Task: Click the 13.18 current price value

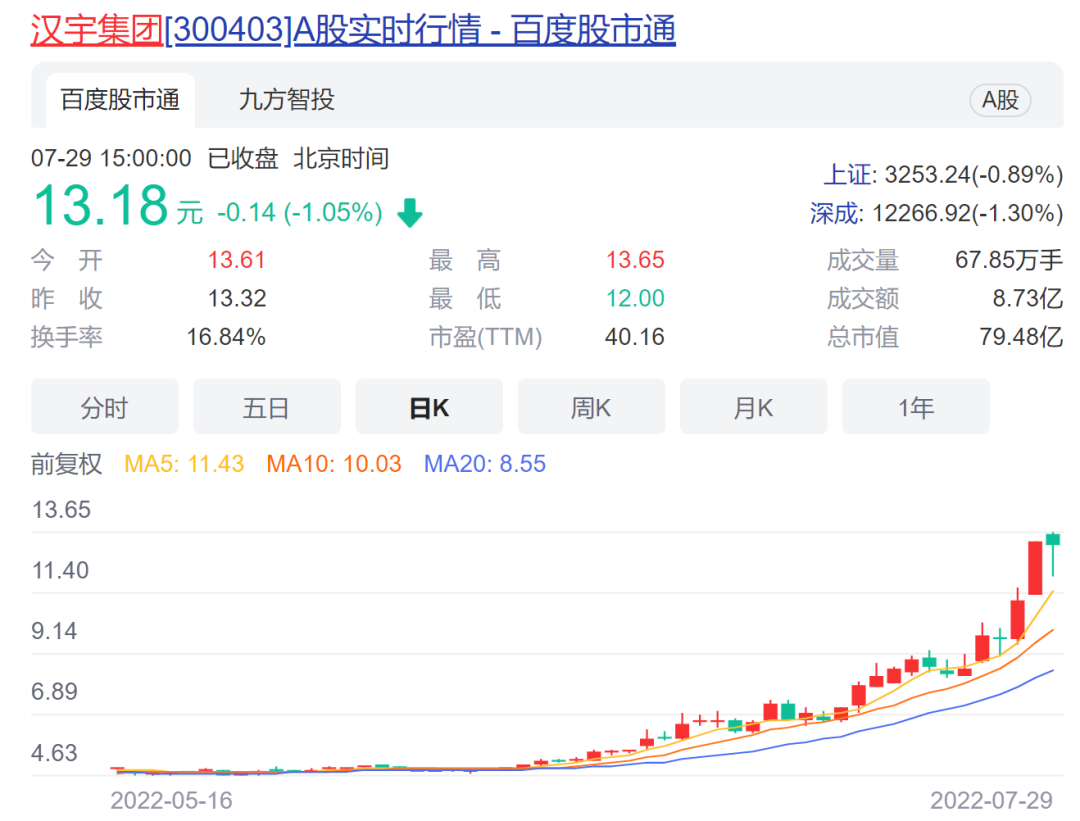Action: pyautogui.click(x=100, y=206)
